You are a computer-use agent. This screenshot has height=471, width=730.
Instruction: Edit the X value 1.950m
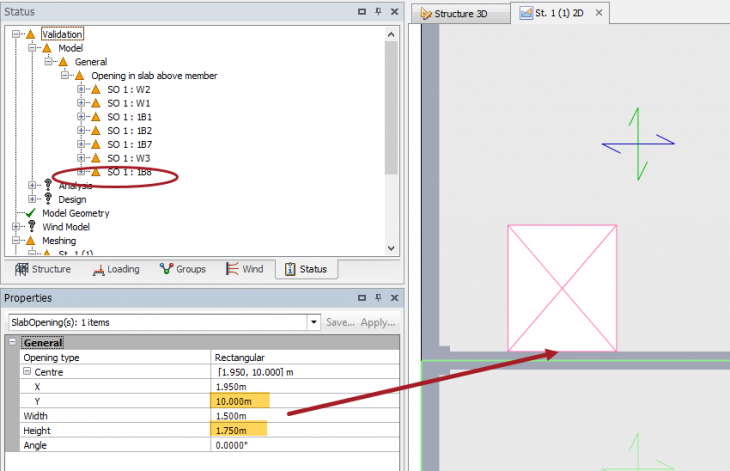[x=305, y=386]
